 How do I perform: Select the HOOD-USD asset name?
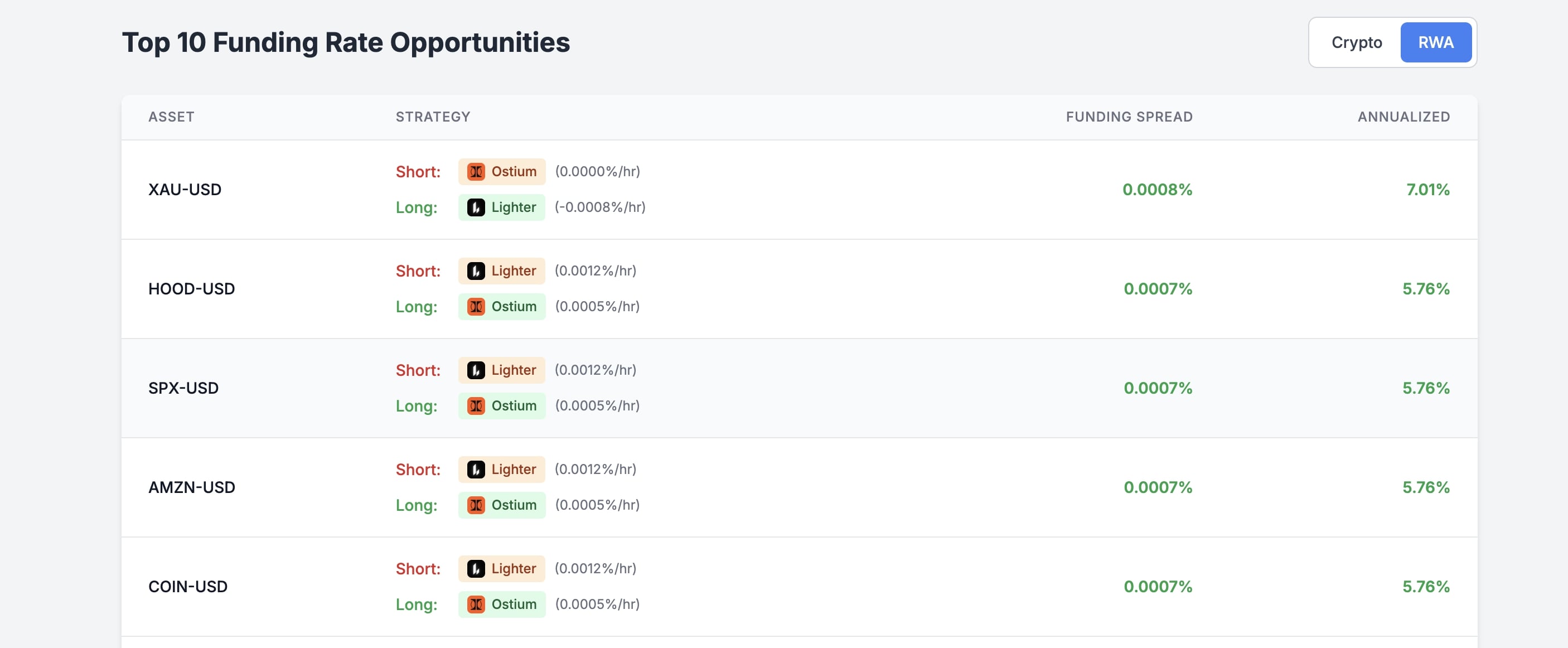191,289
